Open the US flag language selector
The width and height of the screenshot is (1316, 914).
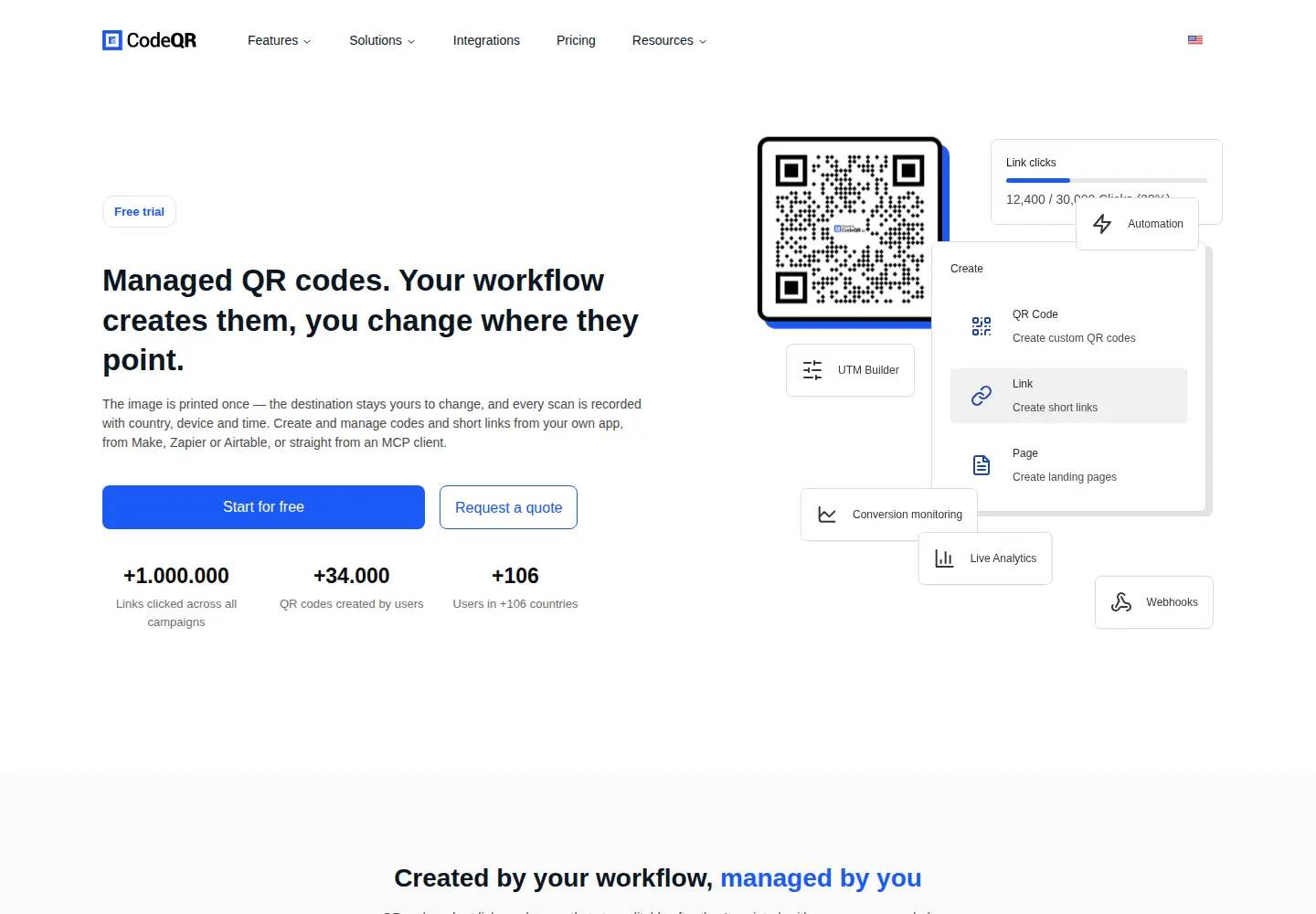pos(1195,40)
